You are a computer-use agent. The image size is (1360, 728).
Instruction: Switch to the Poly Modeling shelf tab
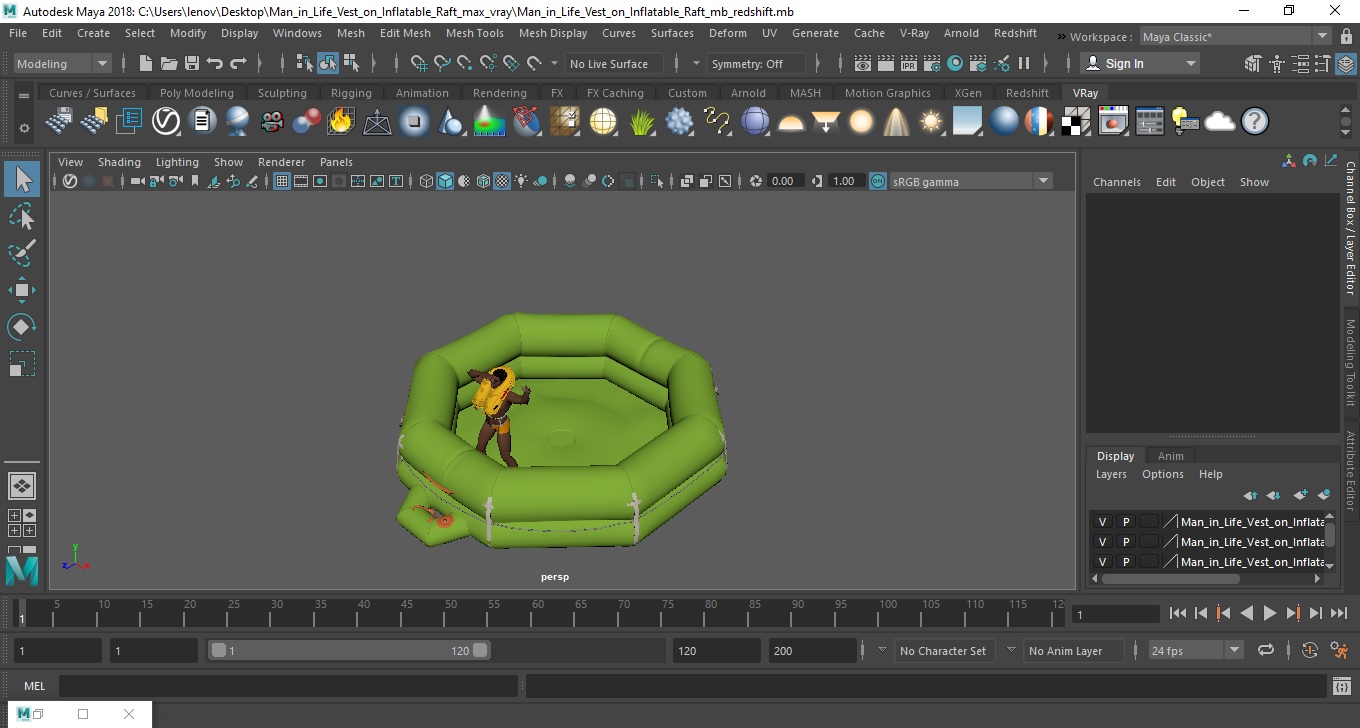[x=197, y=93]
